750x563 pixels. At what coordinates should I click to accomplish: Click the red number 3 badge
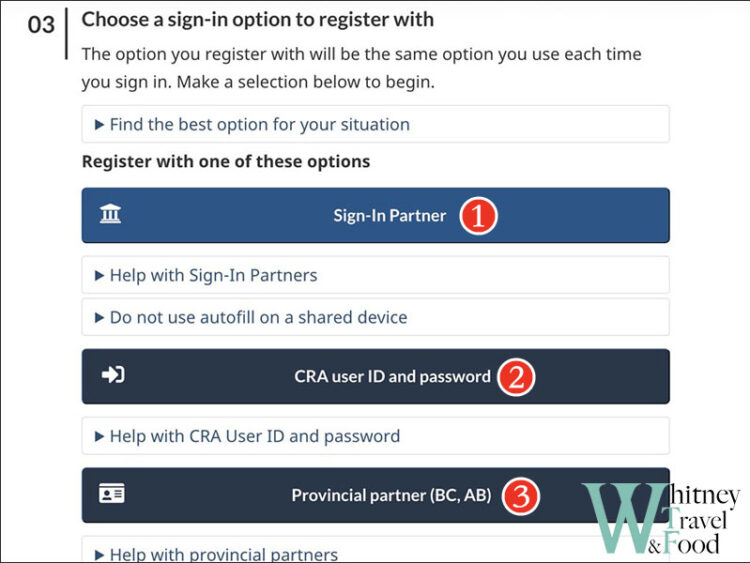click(x=521, y=495)
